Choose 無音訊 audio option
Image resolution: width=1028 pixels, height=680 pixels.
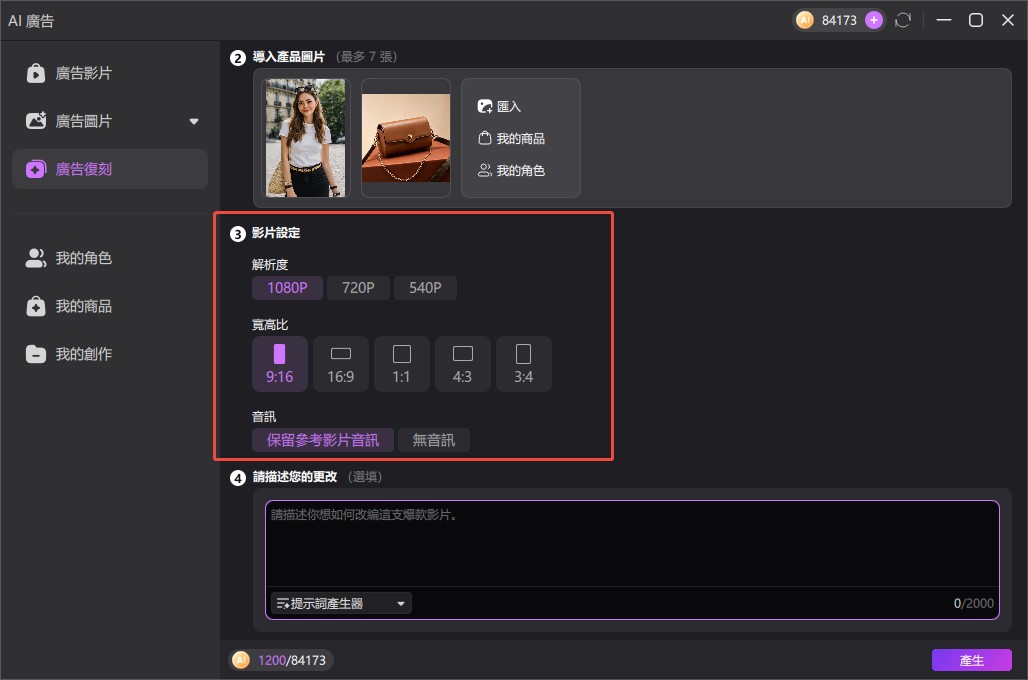(433, 440)
